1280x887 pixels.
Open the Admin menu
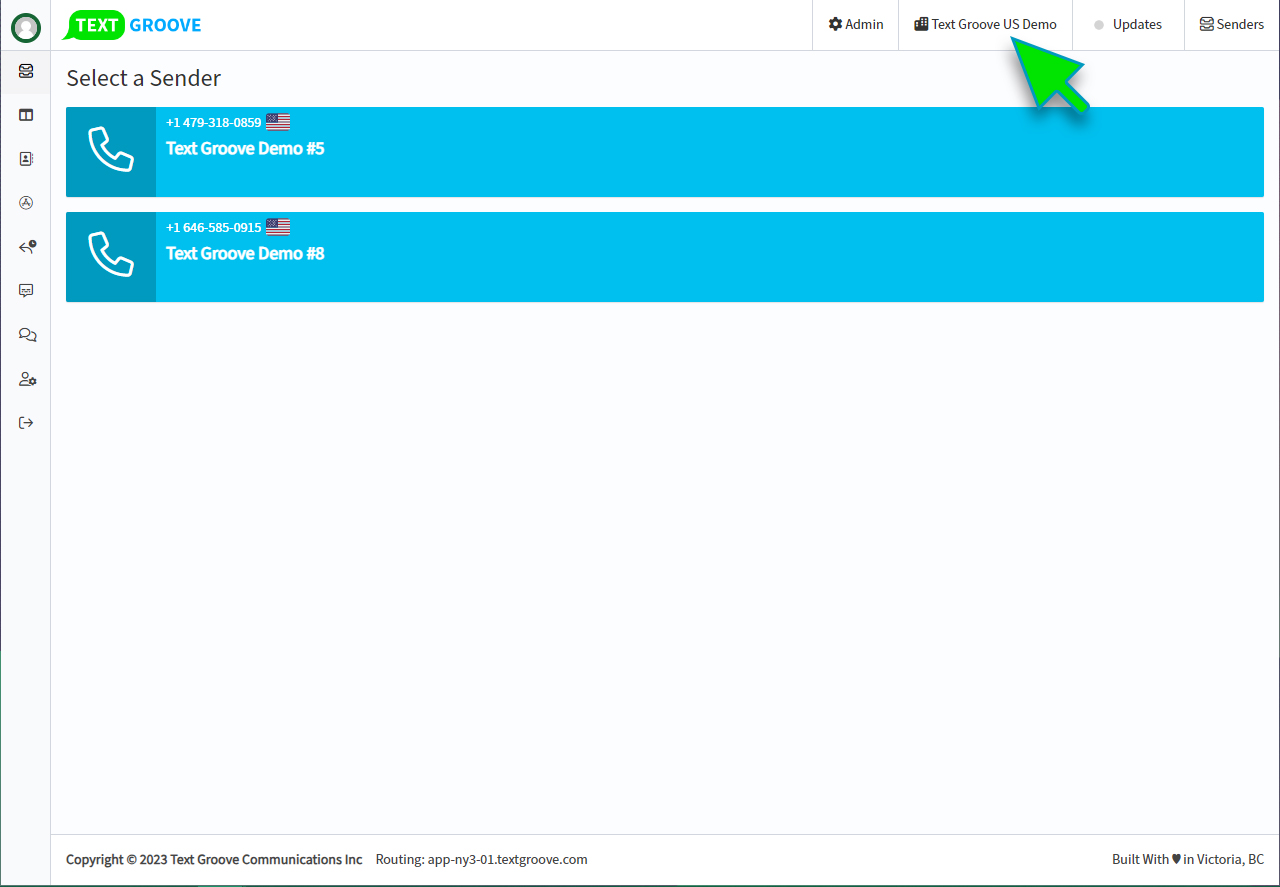coord(856,25)
